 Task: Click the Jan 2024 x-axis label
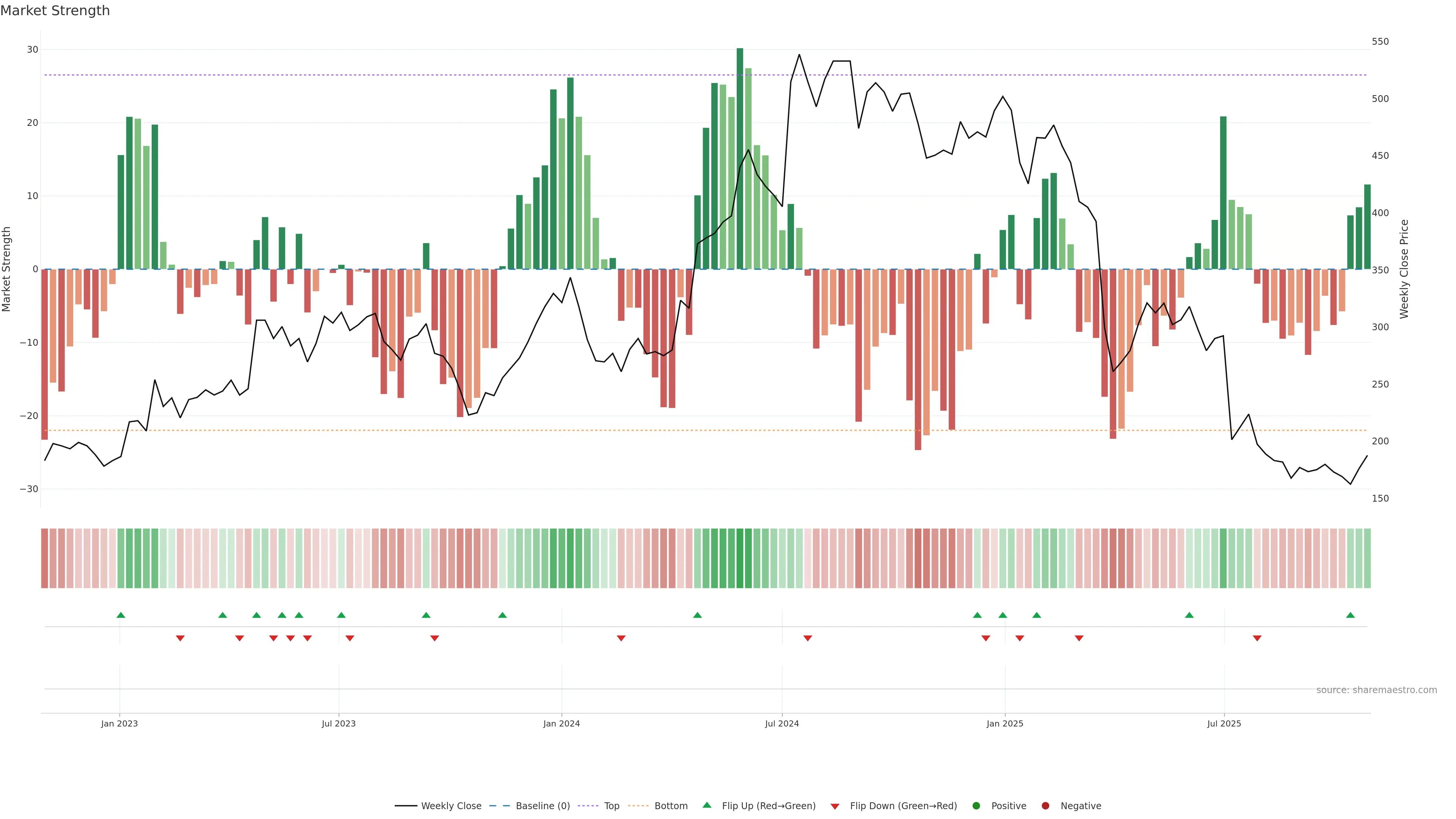tap(561, 723)
